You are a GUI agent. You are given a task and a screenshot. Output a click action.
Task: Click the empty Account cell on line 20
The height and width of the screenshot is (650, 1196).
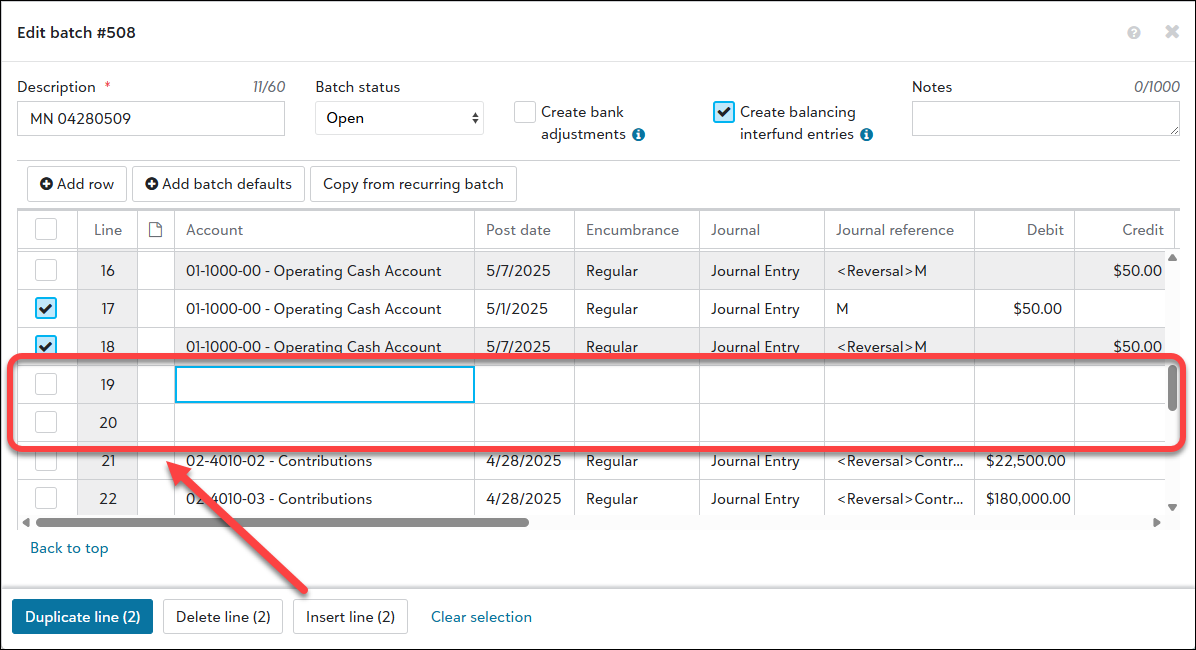point(325,423)
